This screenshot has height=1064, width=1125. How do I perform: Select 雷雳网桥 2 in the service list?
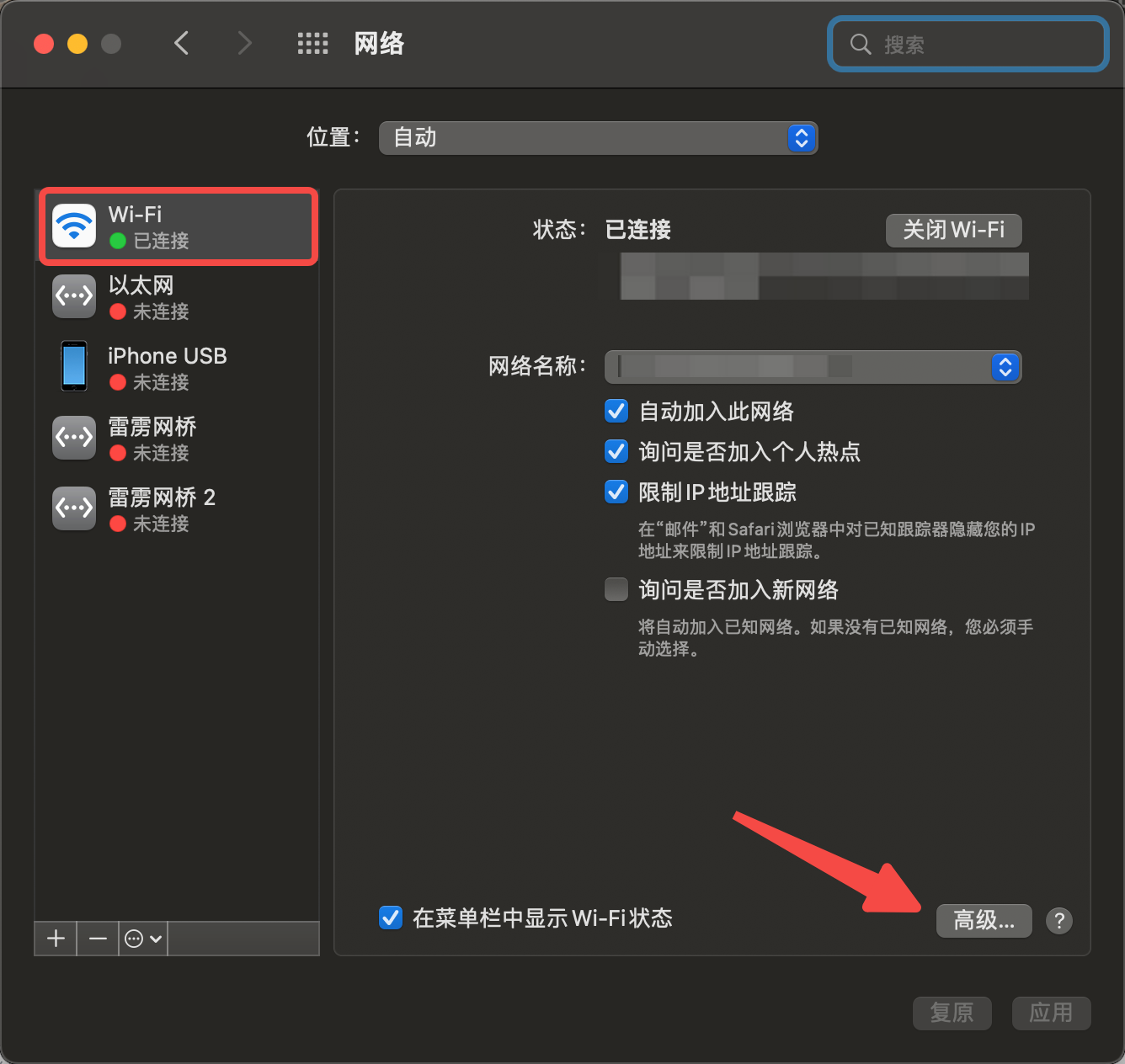(178, 509)
